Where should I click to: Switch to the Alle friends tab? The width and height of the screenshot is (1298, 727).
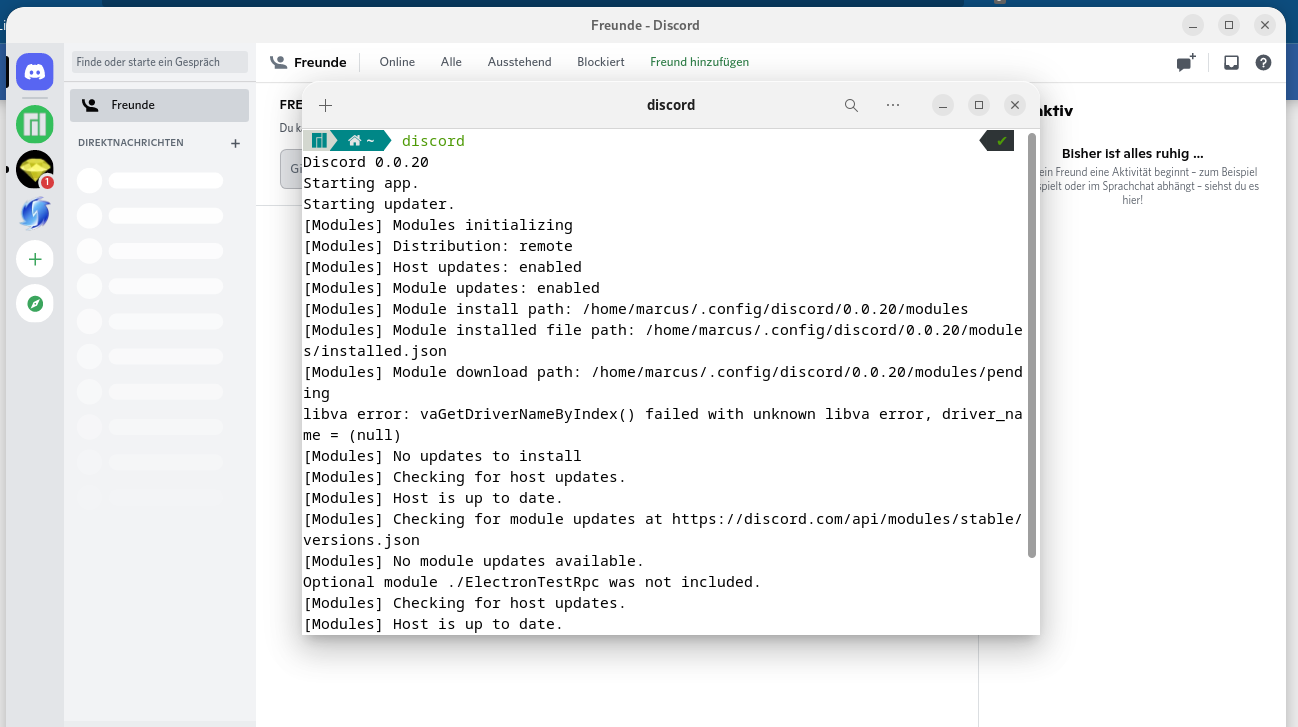tap(451, 62)
